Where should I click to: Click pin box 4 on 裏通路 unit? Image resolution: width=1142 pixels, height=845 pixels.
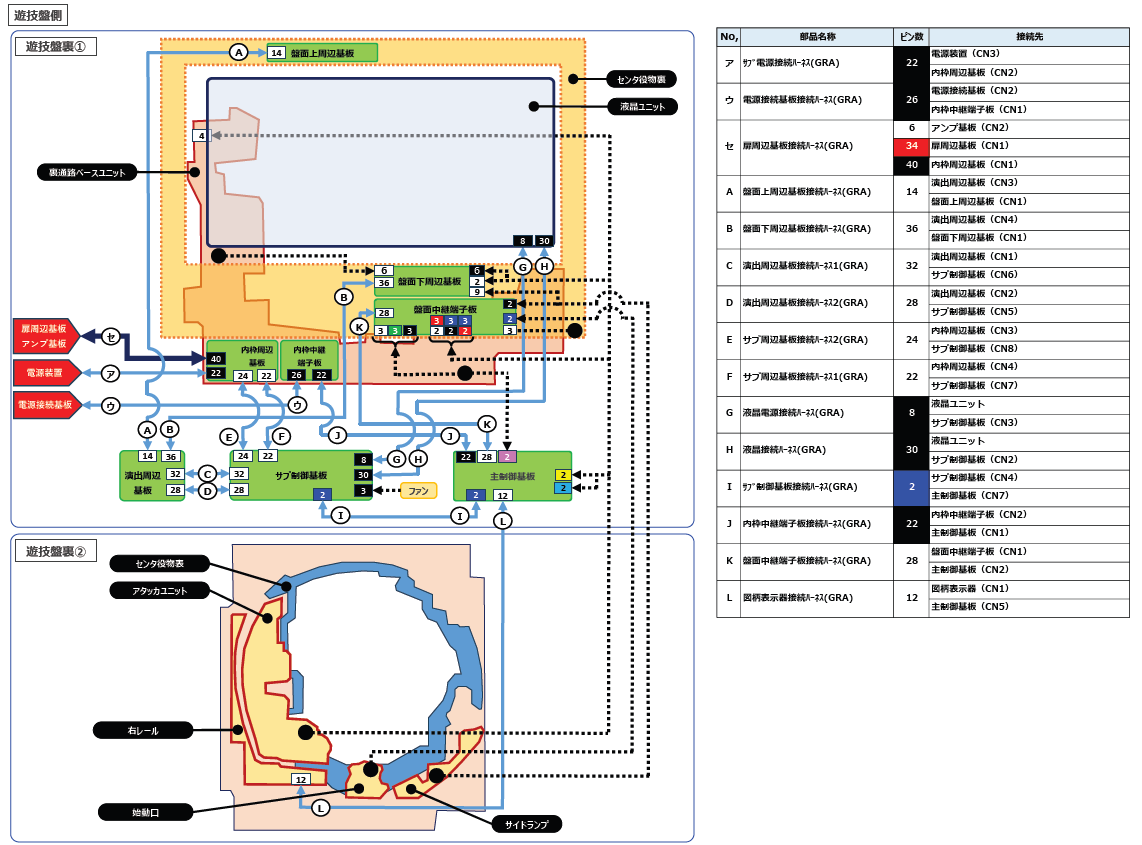click(x=202, y=135)
